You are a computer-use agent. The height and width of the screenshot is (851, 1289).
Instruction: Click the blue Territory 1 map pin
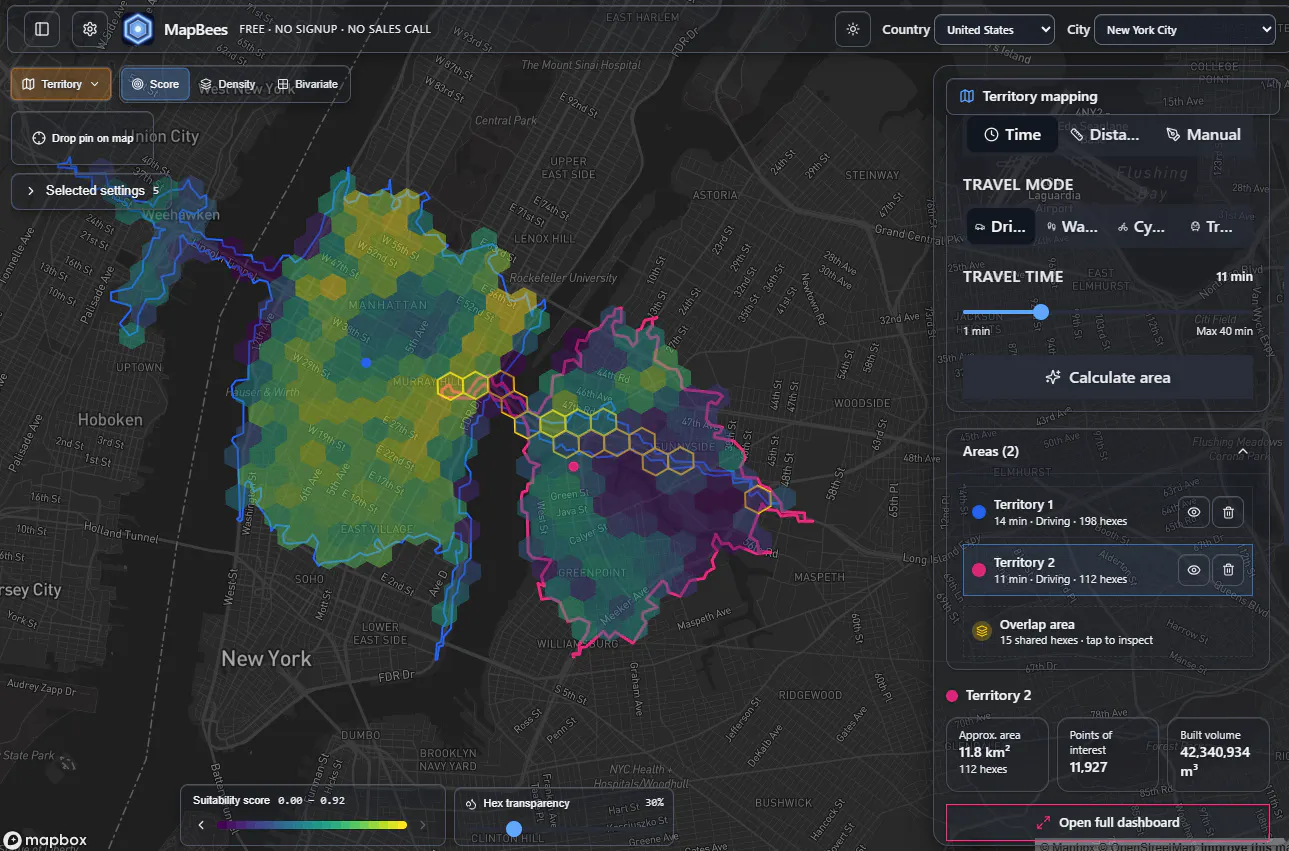click(x=366, y=362)
